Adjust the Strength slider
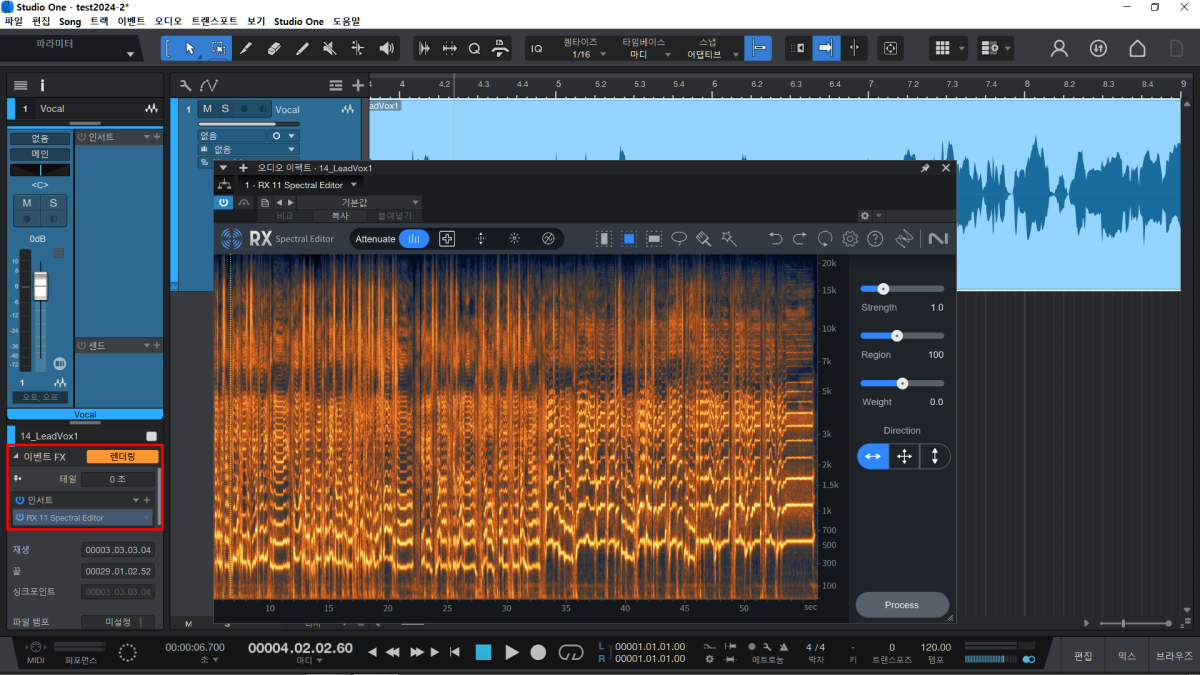1200x675 pixels. [x=902, y=288]
